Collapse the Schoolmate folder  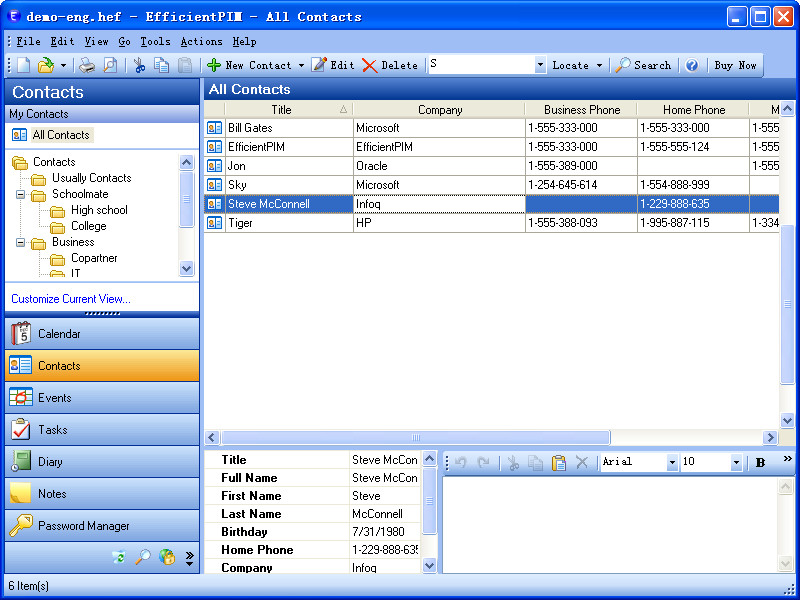(20, 194)
